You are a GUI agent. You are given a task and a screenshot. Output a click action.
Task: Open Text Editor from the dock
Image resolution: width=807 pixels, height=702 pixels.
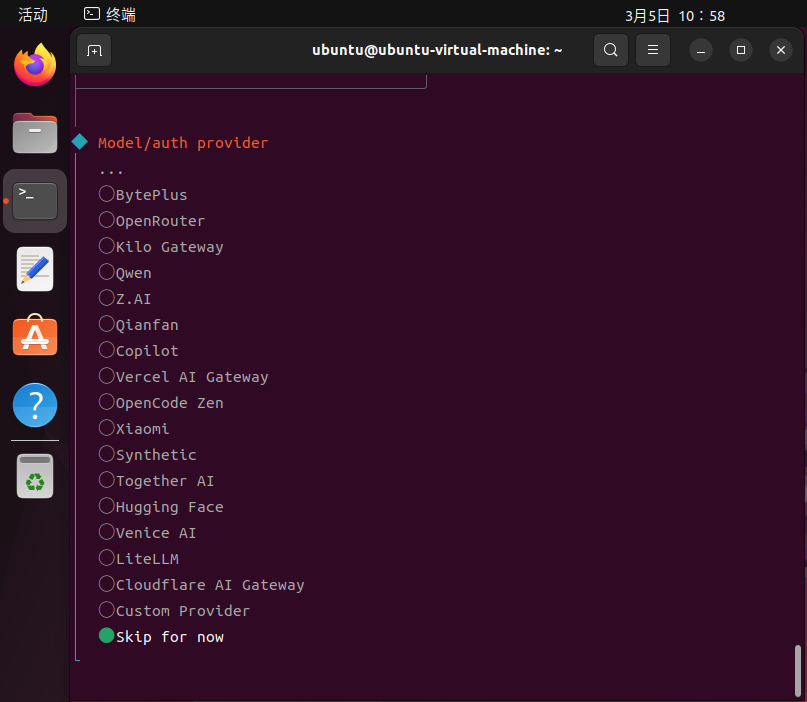pyautogui.click(x=35, y=269)
